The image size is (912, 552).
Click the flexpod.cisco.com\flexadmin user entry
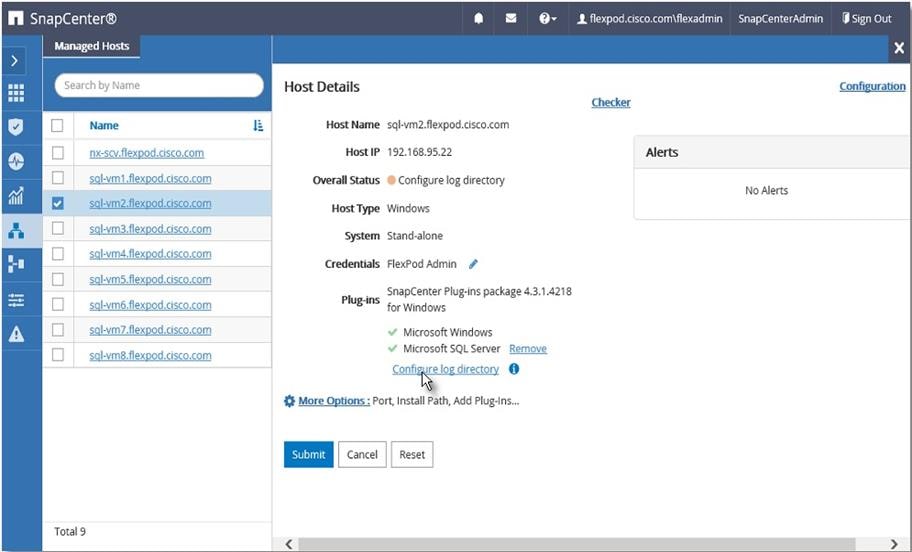coord(649,19)
